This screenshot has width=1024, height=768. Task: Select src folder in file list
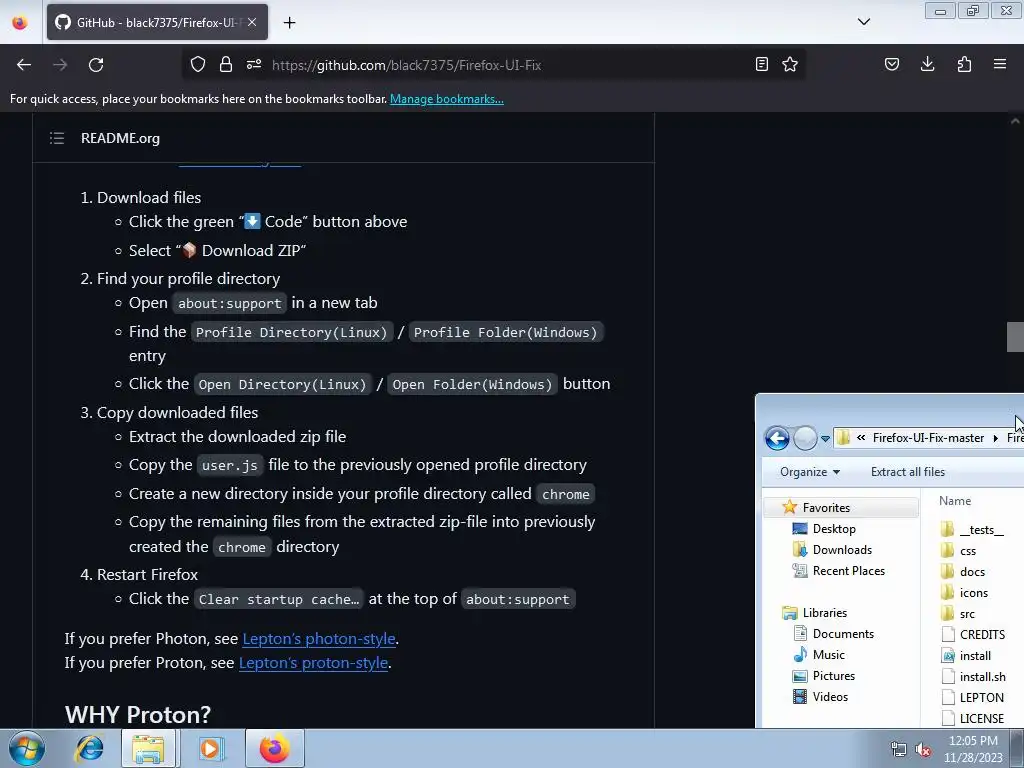tap(967, 614)
